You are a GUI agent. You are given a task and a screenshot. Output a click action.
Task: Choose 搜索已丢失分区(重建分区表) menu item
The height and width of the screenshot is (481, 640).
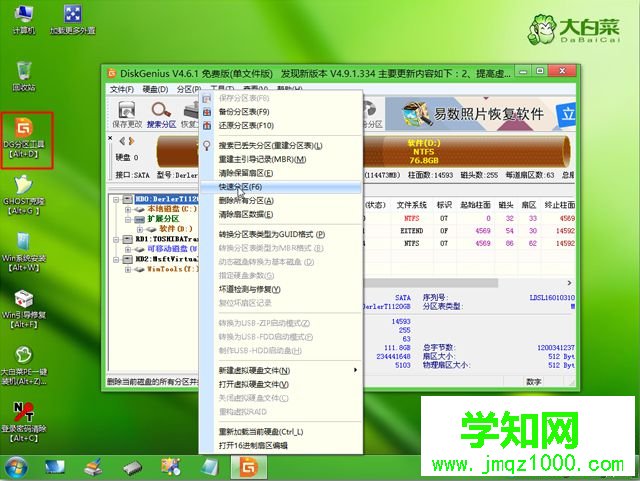pos(280,145)
